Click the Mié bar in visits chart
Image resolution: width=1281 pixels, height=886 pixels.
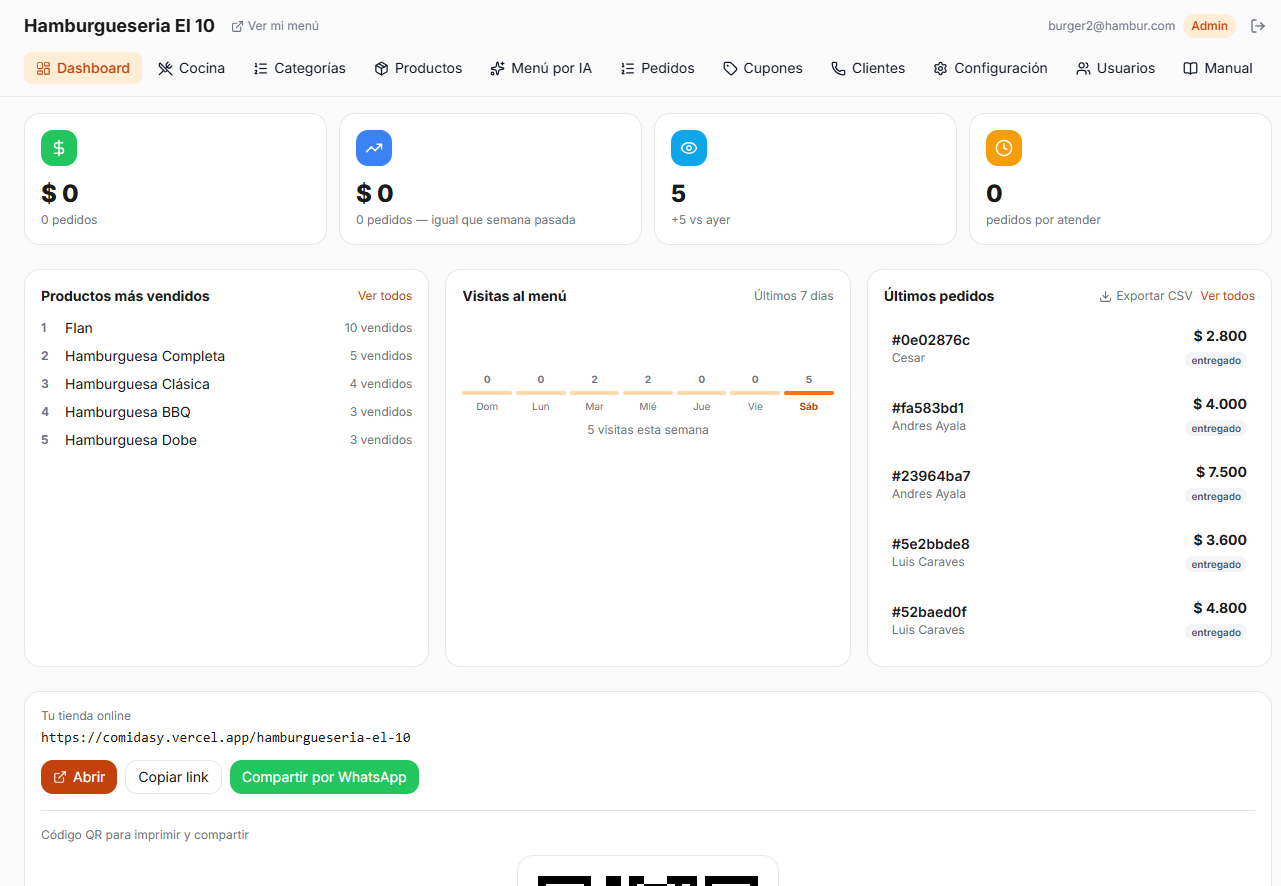coord(648,393)
